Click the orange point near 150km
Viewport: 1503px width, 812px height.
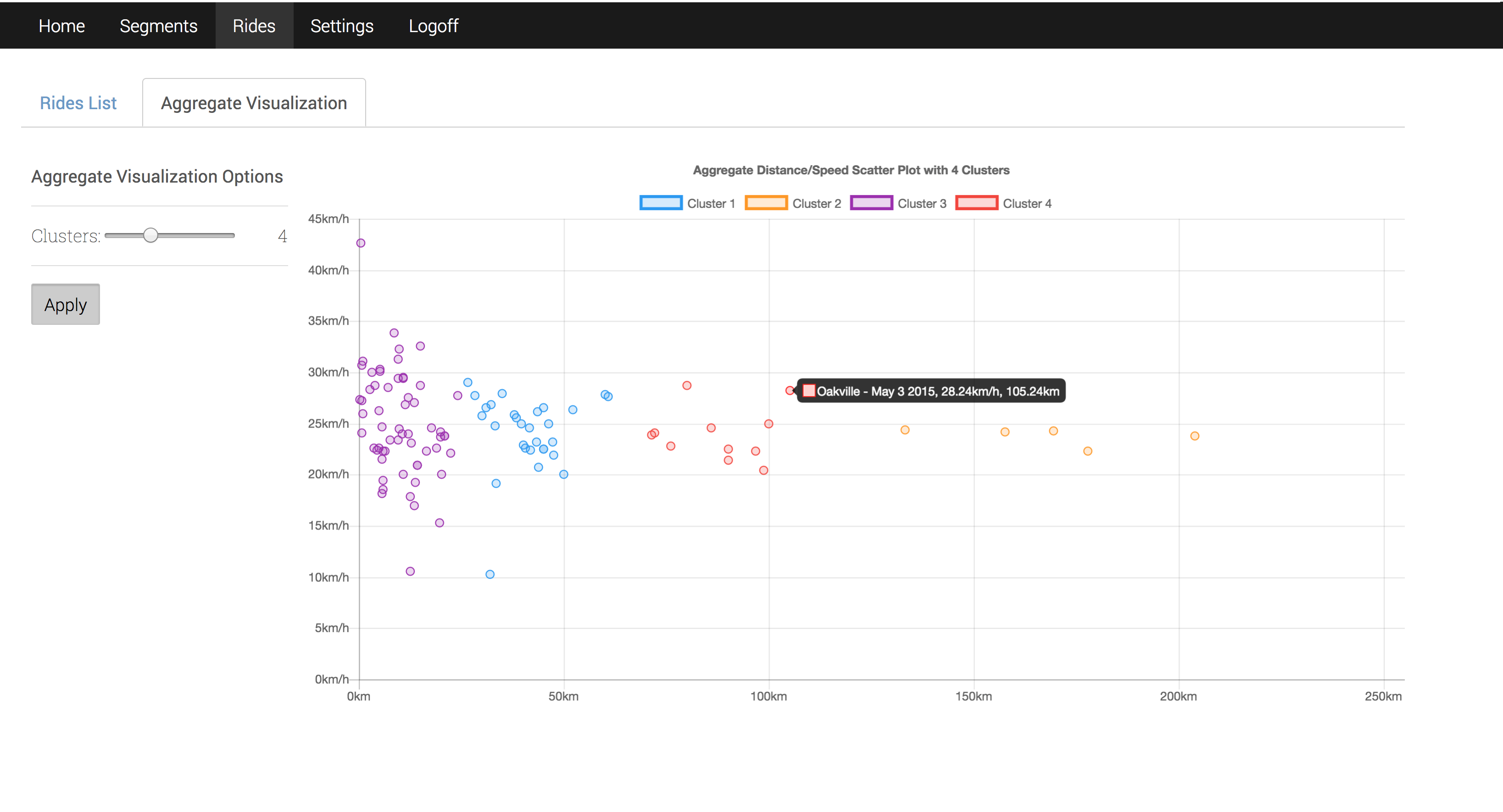[x=1005, y=432]
